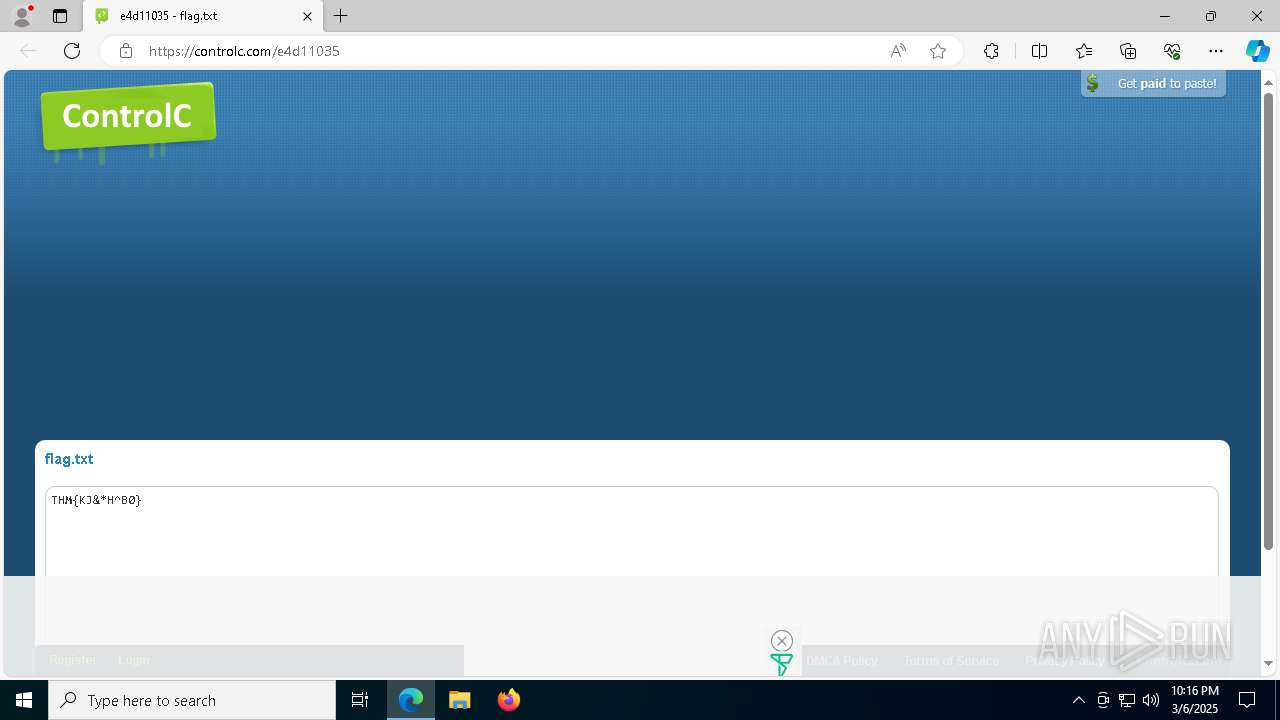
Task: Open the tab actions menu icon
Action: tap(60, 16)
